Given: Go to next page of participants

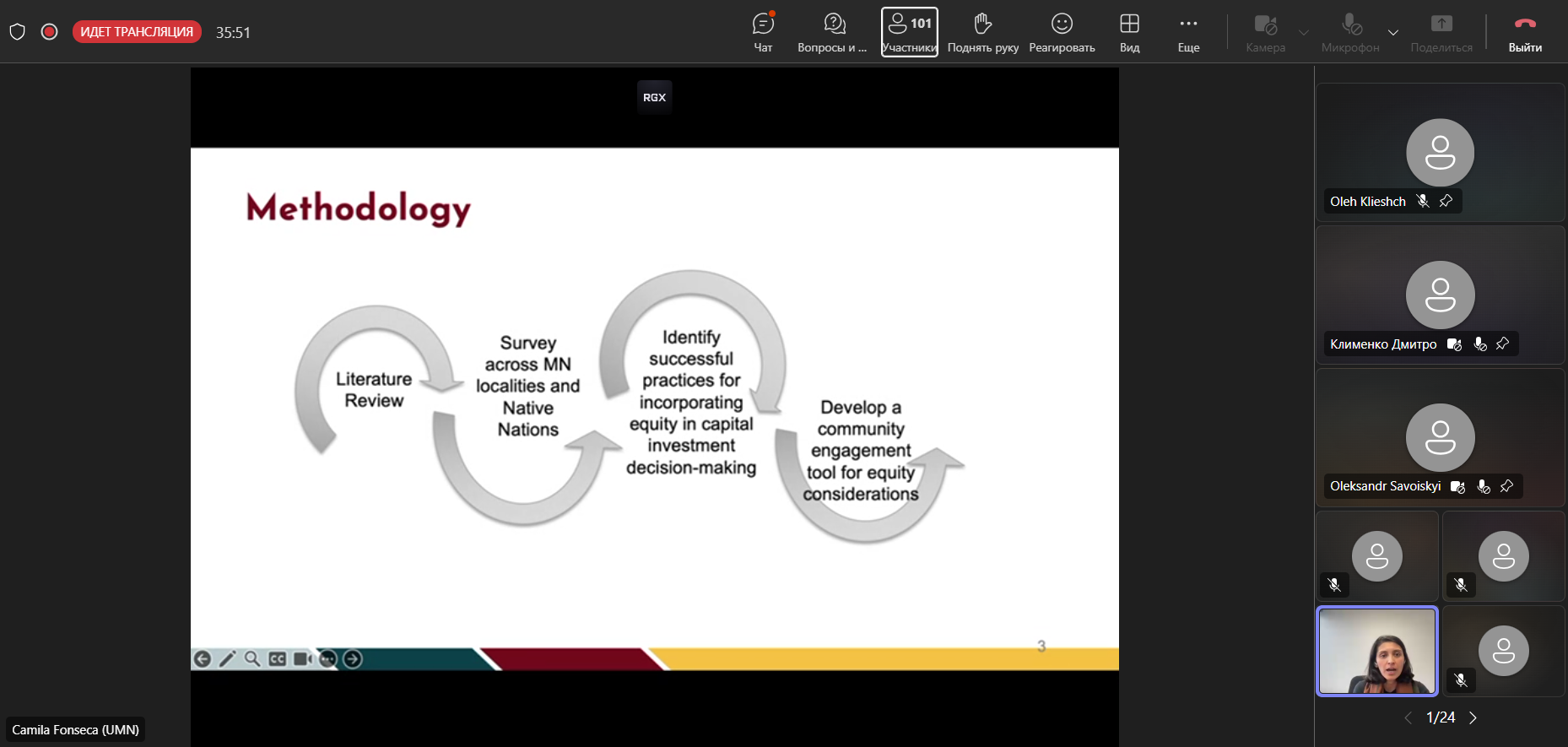Looking at the screenshot, I should click(1473, 717).
